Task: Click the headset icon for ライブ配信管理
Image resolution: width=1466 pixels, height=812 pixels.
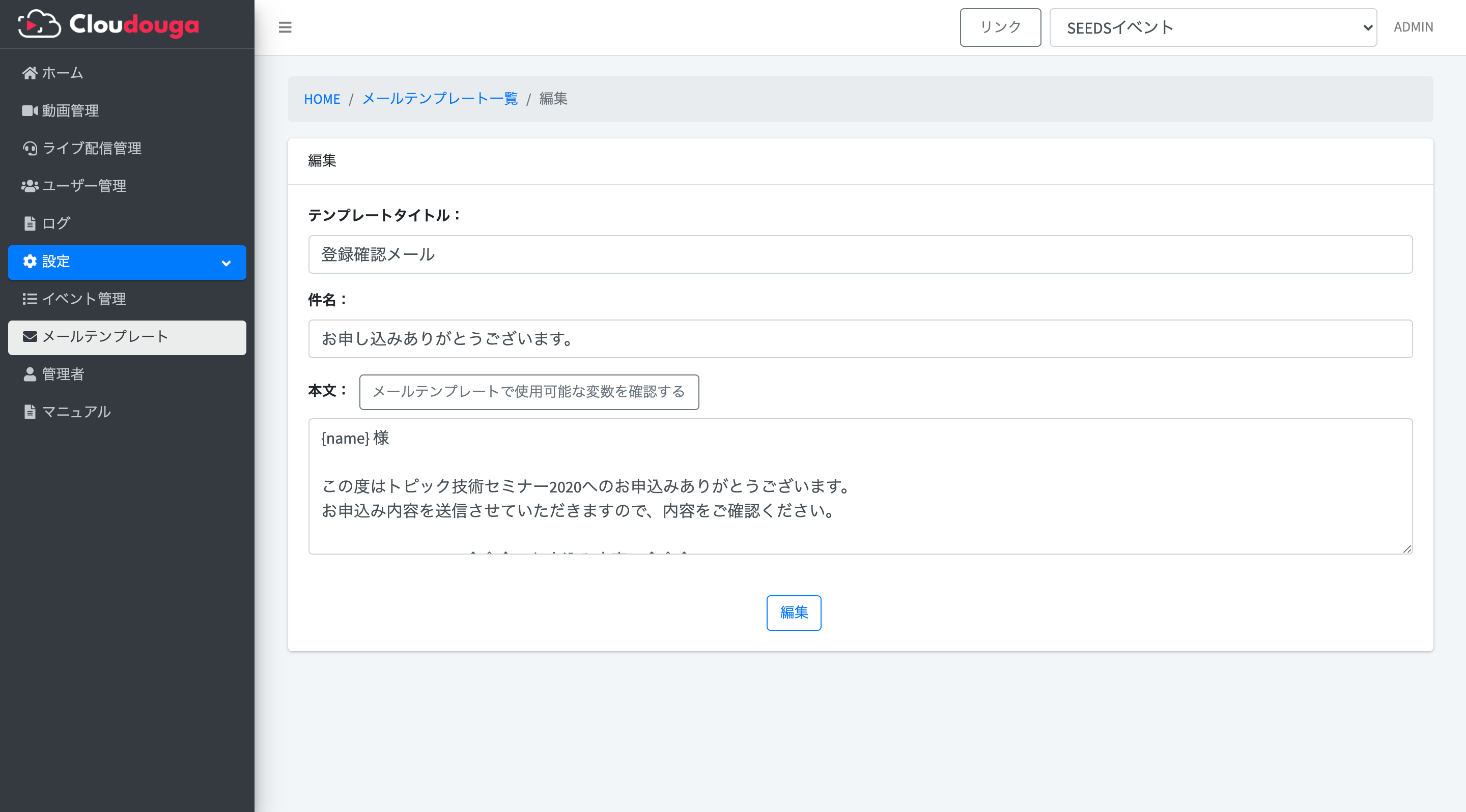Action: [30, 149]
